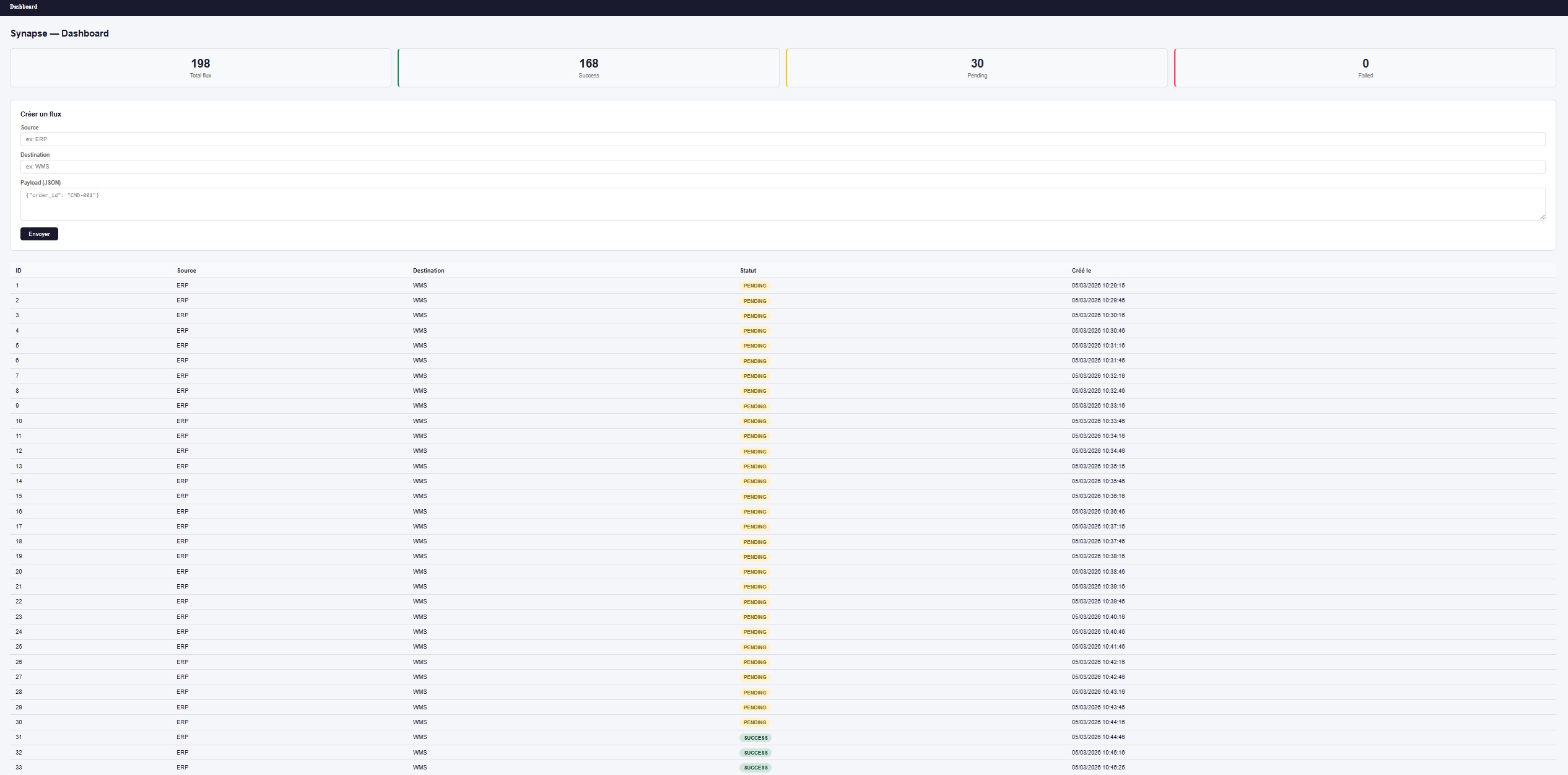Click inside the Payload (JSON) textarea
Viewport: 1568px width, 775px height.
(784, 203)
